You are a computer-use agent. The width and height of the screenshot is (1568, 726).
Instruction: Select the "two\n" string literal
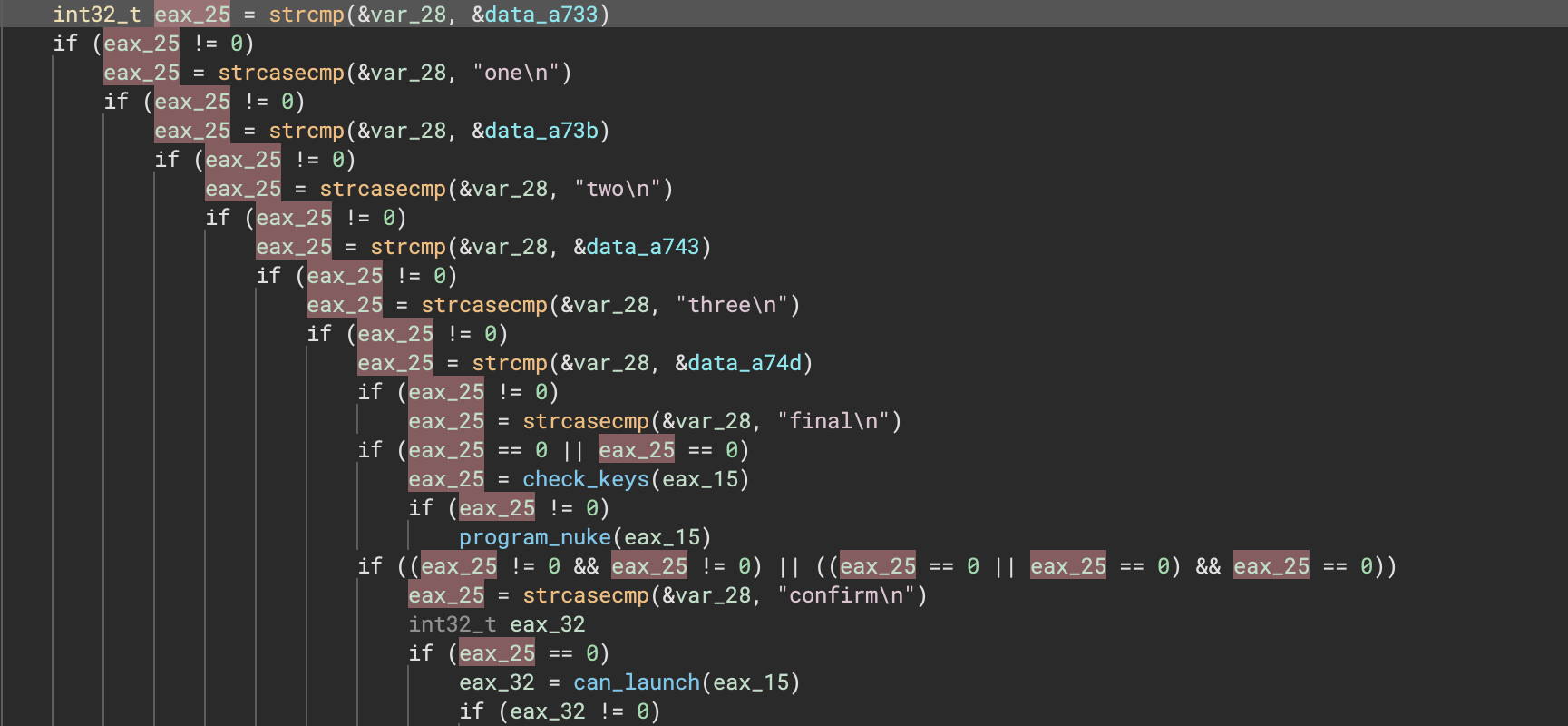(x=618, y=189)
